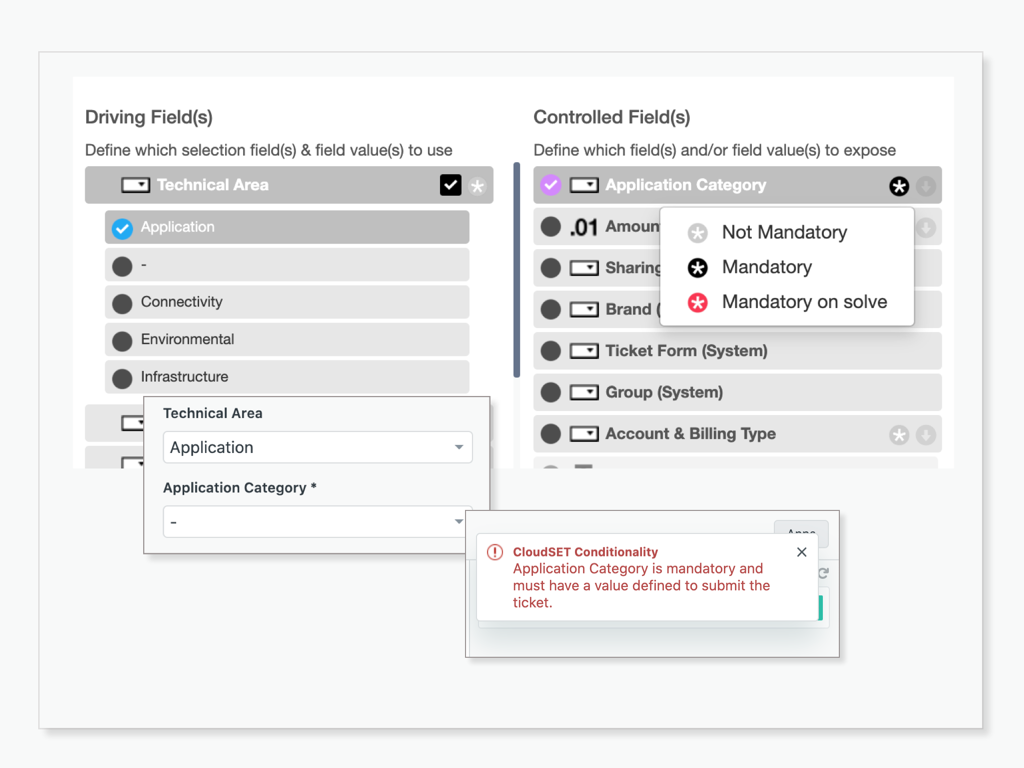The height and width of the screenshot is (768, 1024).
Task: Click the red Mandatory on solve icon
Action: click(696, 301)
